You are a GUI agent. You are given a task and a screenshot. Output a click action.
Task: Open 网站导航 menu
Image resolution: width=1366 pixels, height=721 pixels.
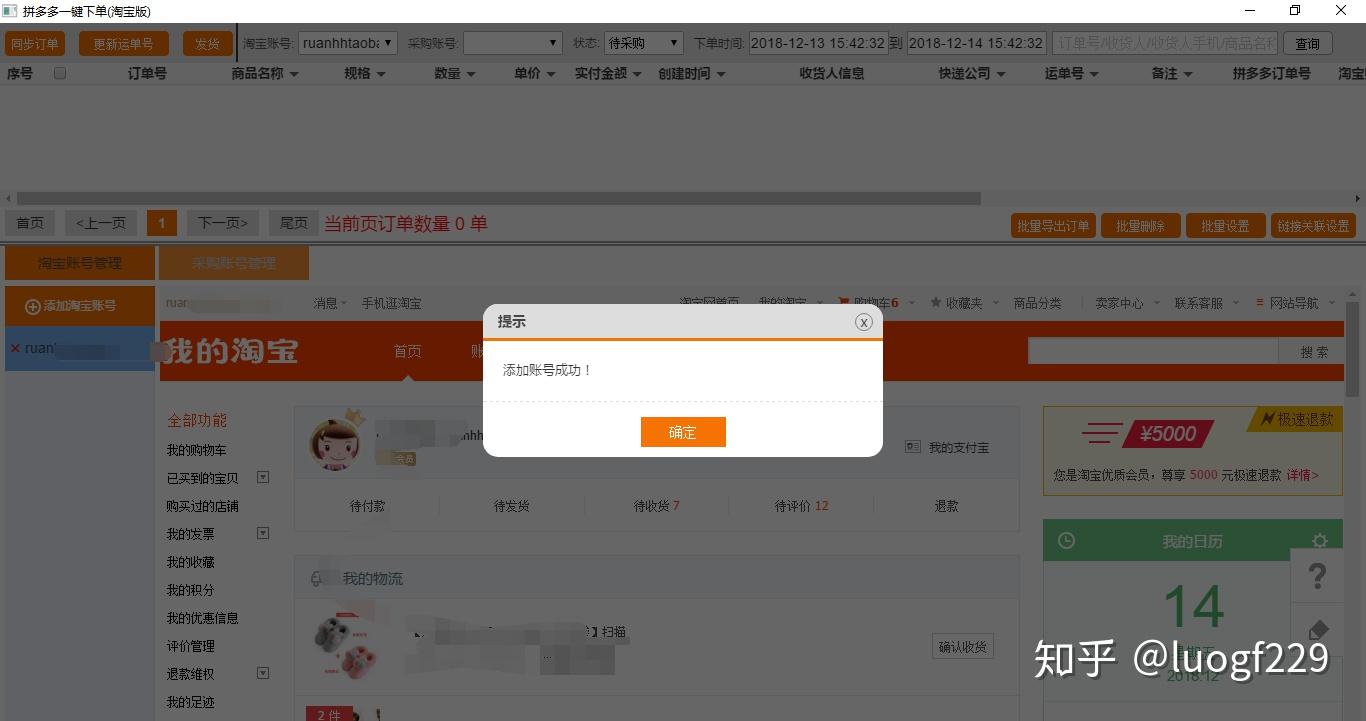[1295, 303]
